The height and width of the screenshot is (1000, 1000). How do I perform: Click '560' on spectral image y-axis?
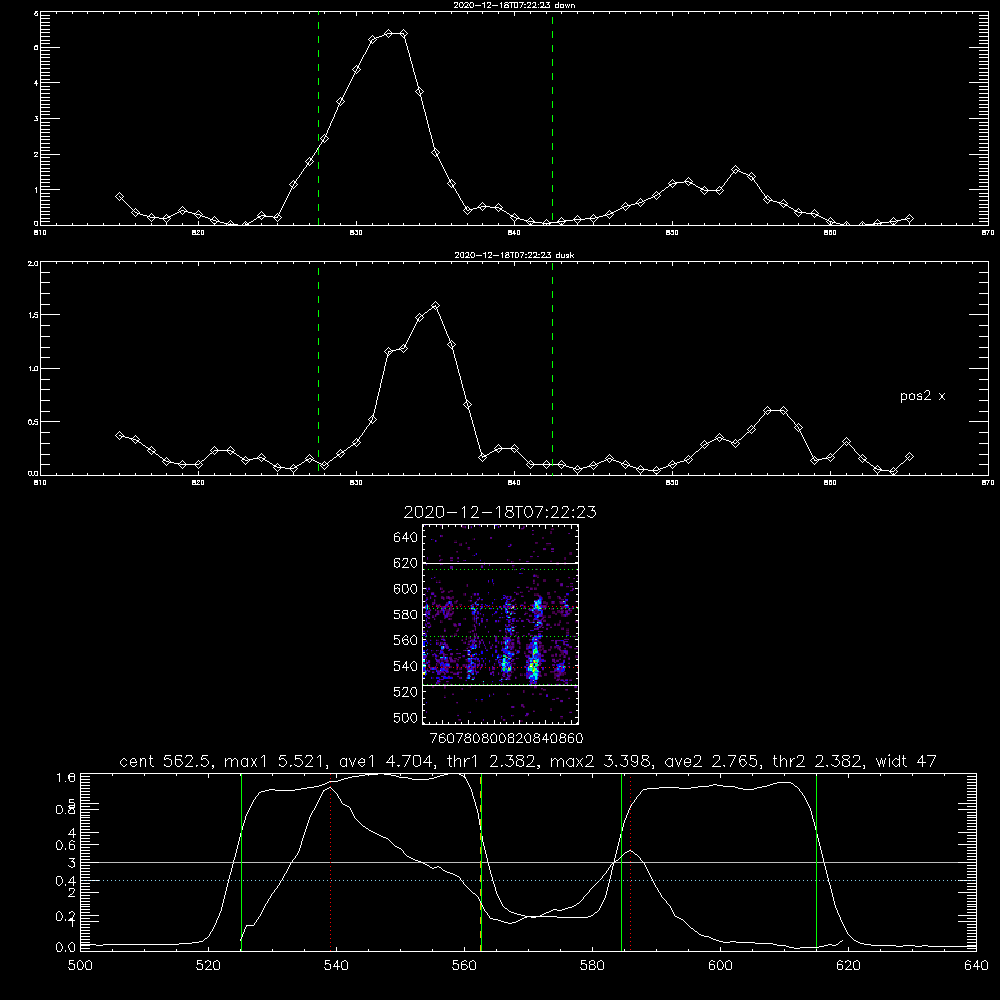pos(406,640)
